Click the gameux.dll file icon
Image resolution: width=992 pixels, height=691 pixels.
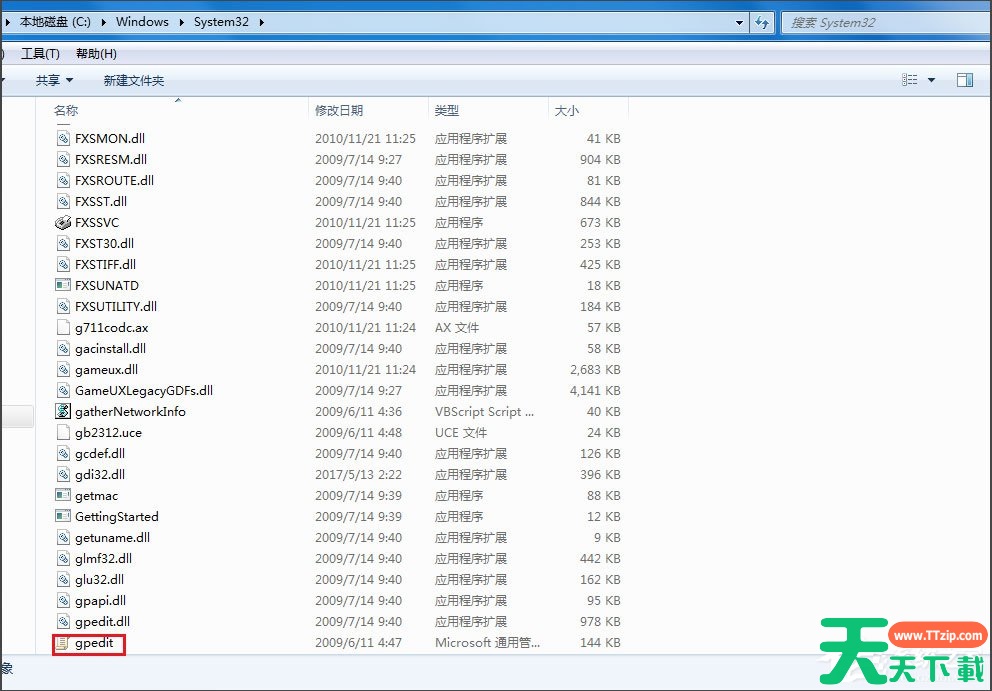[62, 369]
